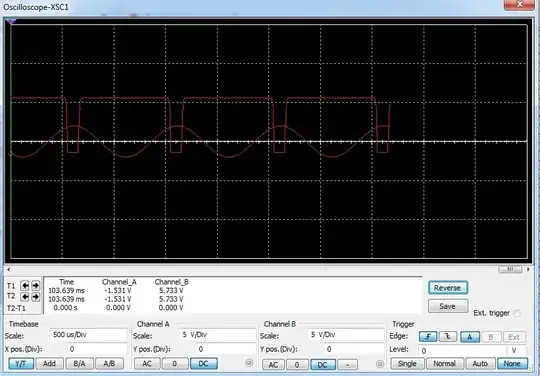Edit Timebase scale 500 us/Div field
The height and width of the screenshot is (376, 540).
[x=89, y=335]
